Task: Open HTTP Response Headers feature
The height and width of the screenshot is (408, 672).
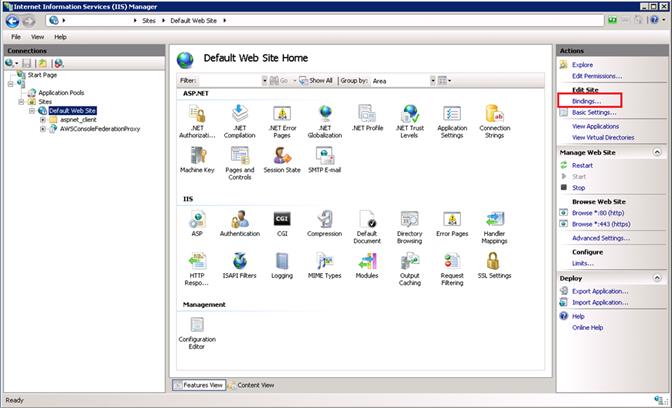Action: coord(197,269)
